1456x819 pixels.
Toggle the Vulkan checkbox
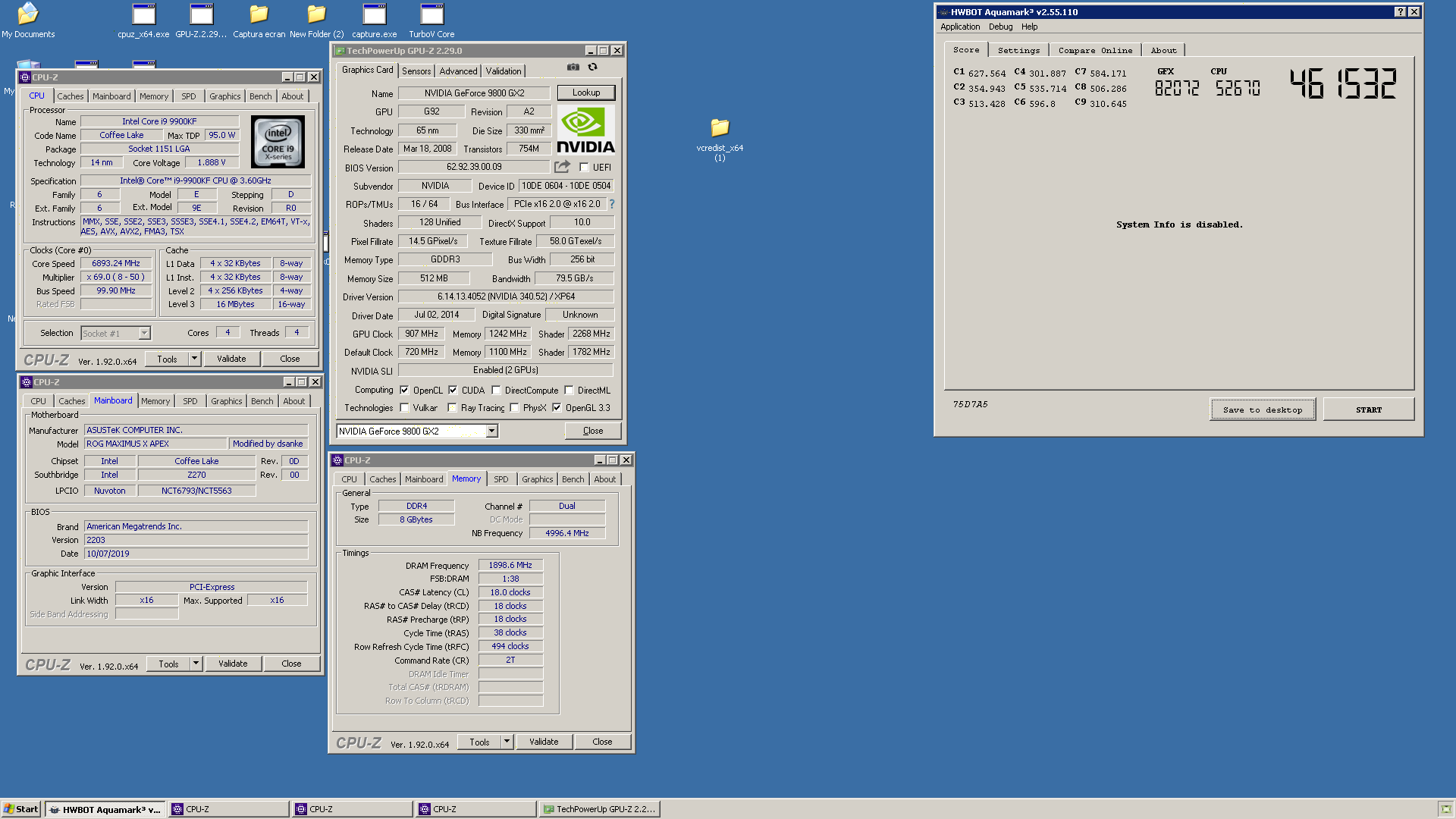coord(404,408)
